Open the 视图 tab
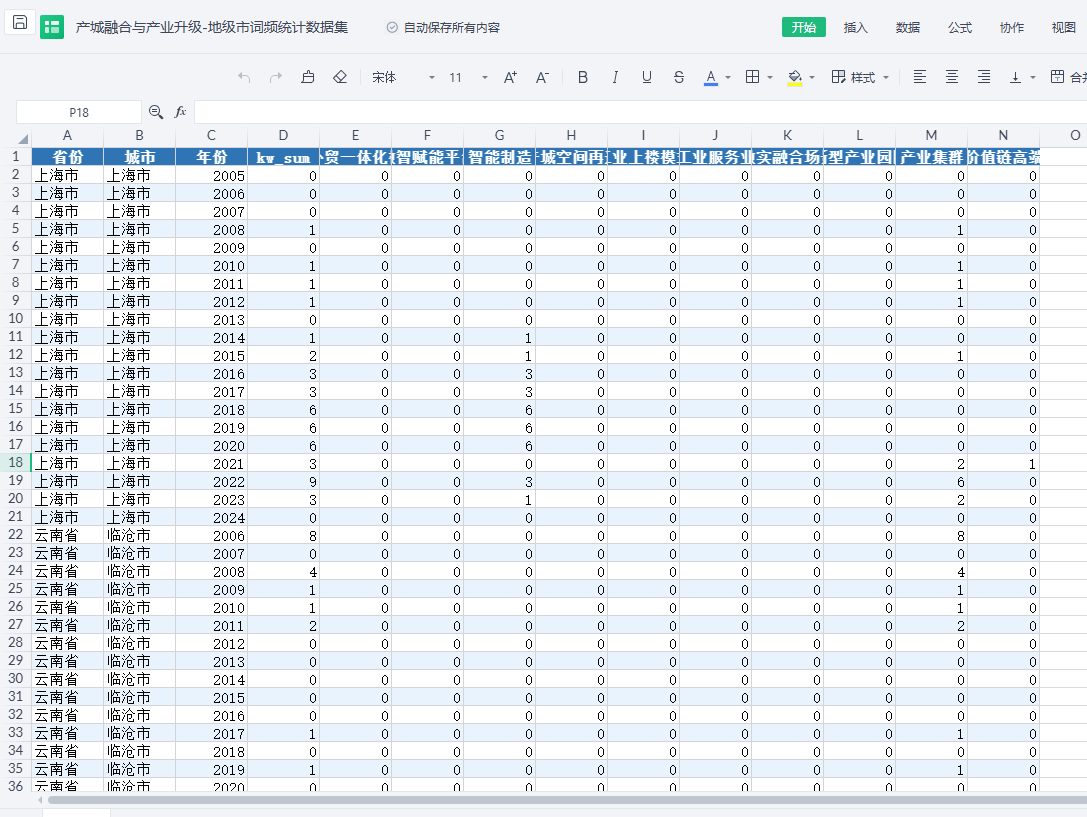Screen dimensions: 1087x817 tap(1063, 27)
